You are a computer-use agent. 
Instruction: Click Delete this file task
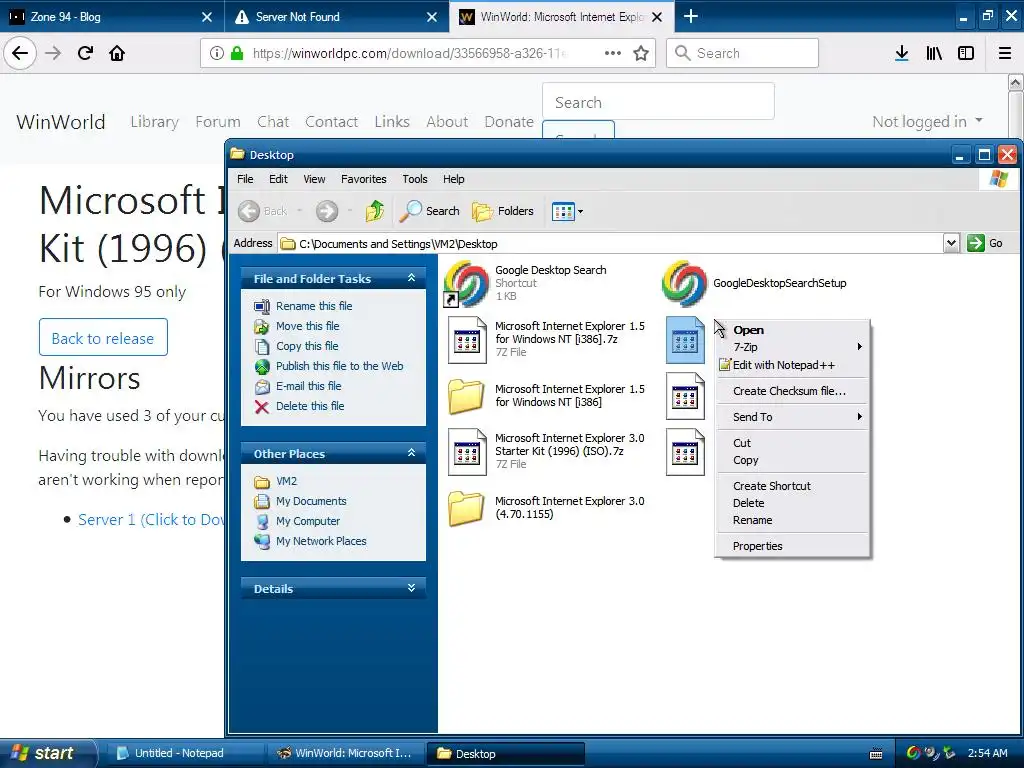[x=310, y=406]
